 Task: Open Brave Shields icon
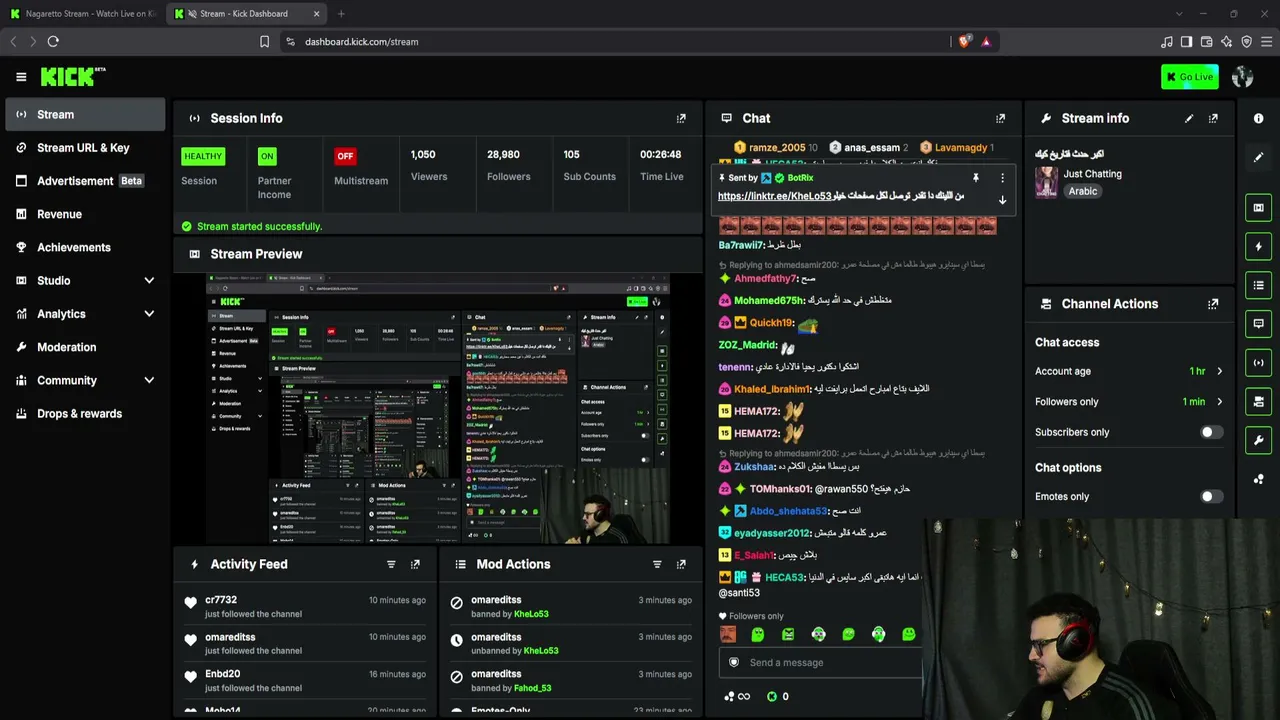(964, 42)
